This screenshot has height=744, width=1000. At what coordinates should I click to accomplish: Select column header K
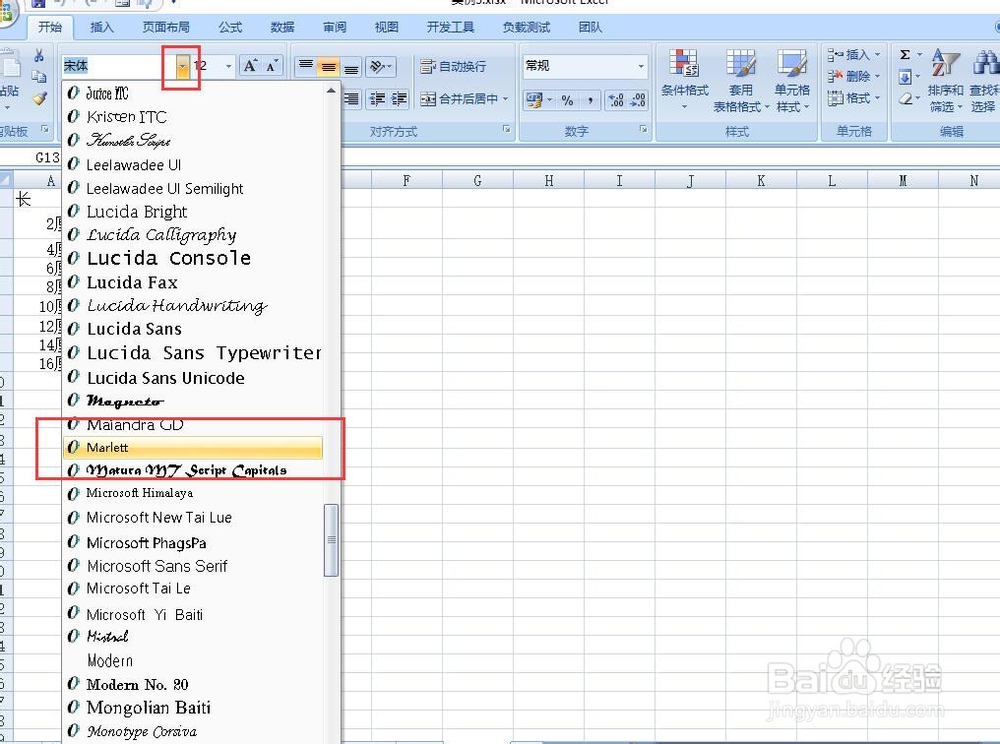tap(761, 180)
